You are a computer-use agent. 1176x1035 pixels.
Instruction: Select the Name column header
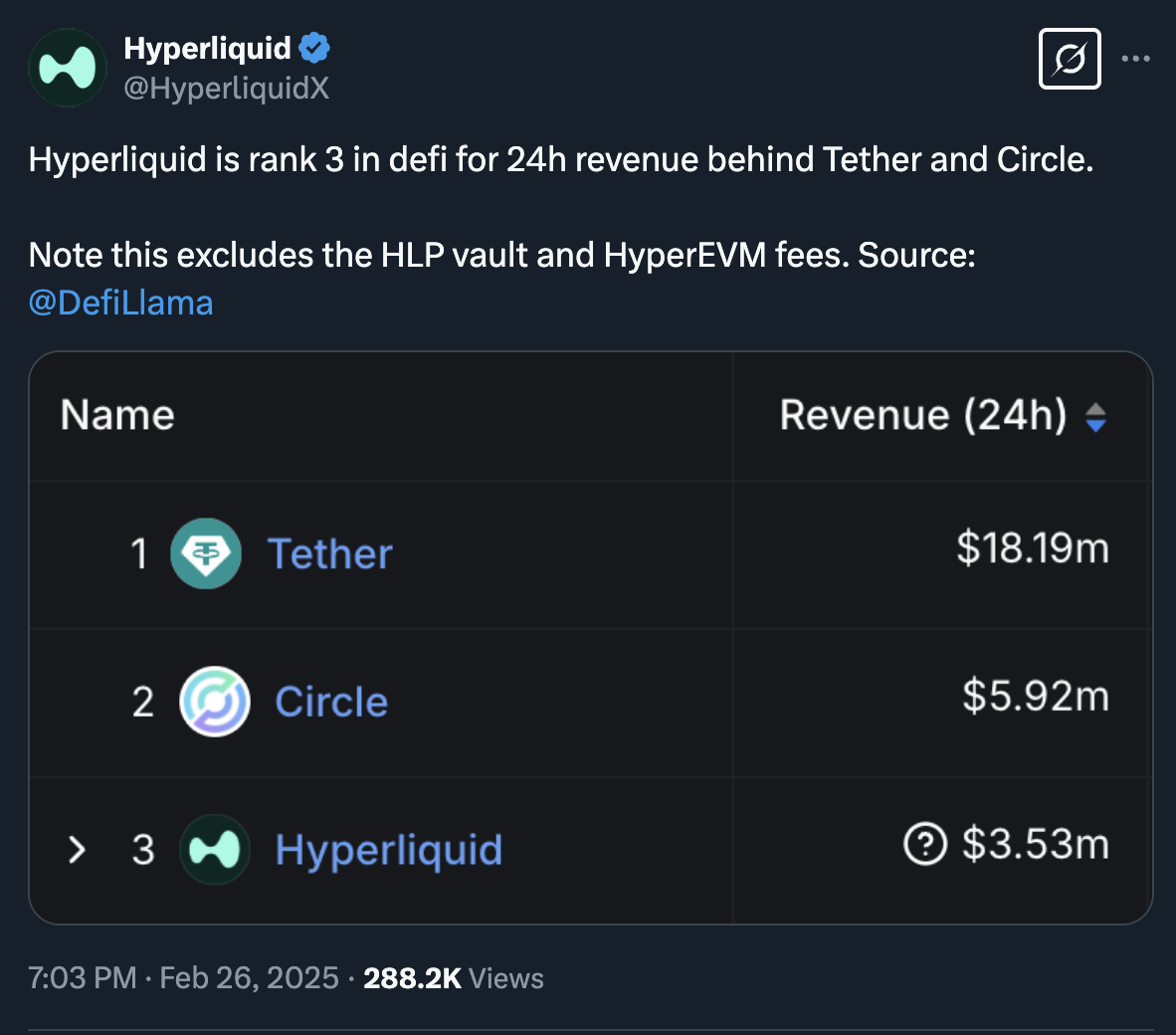pyautogui.click(x=116, y=415)
